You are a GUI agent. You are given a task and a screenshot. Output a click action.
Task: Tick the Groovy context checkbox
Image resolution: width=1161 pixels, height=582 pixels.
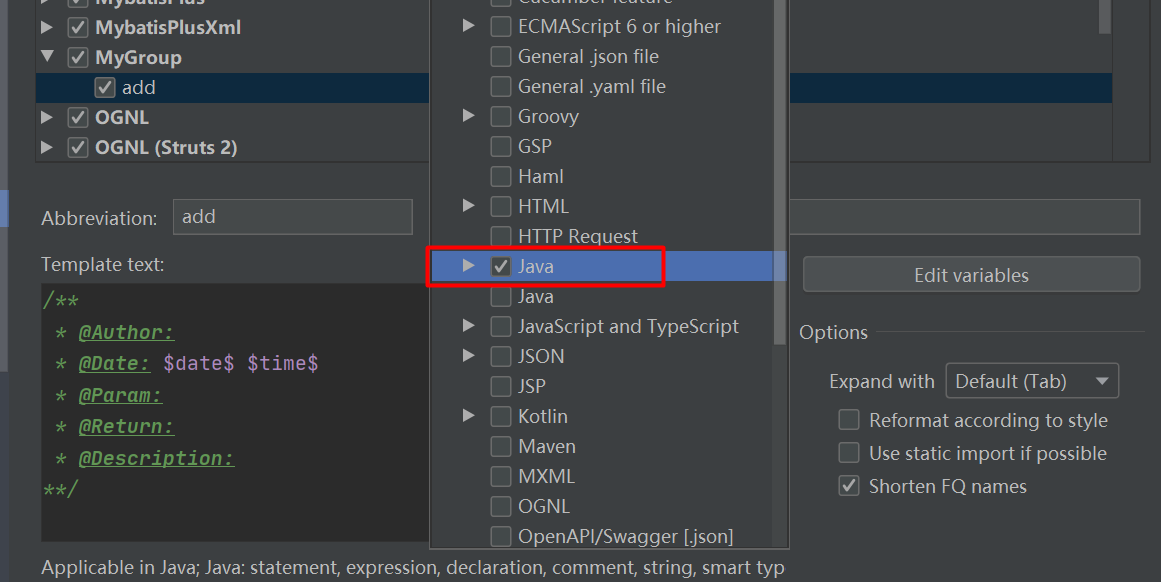[501, 116]
